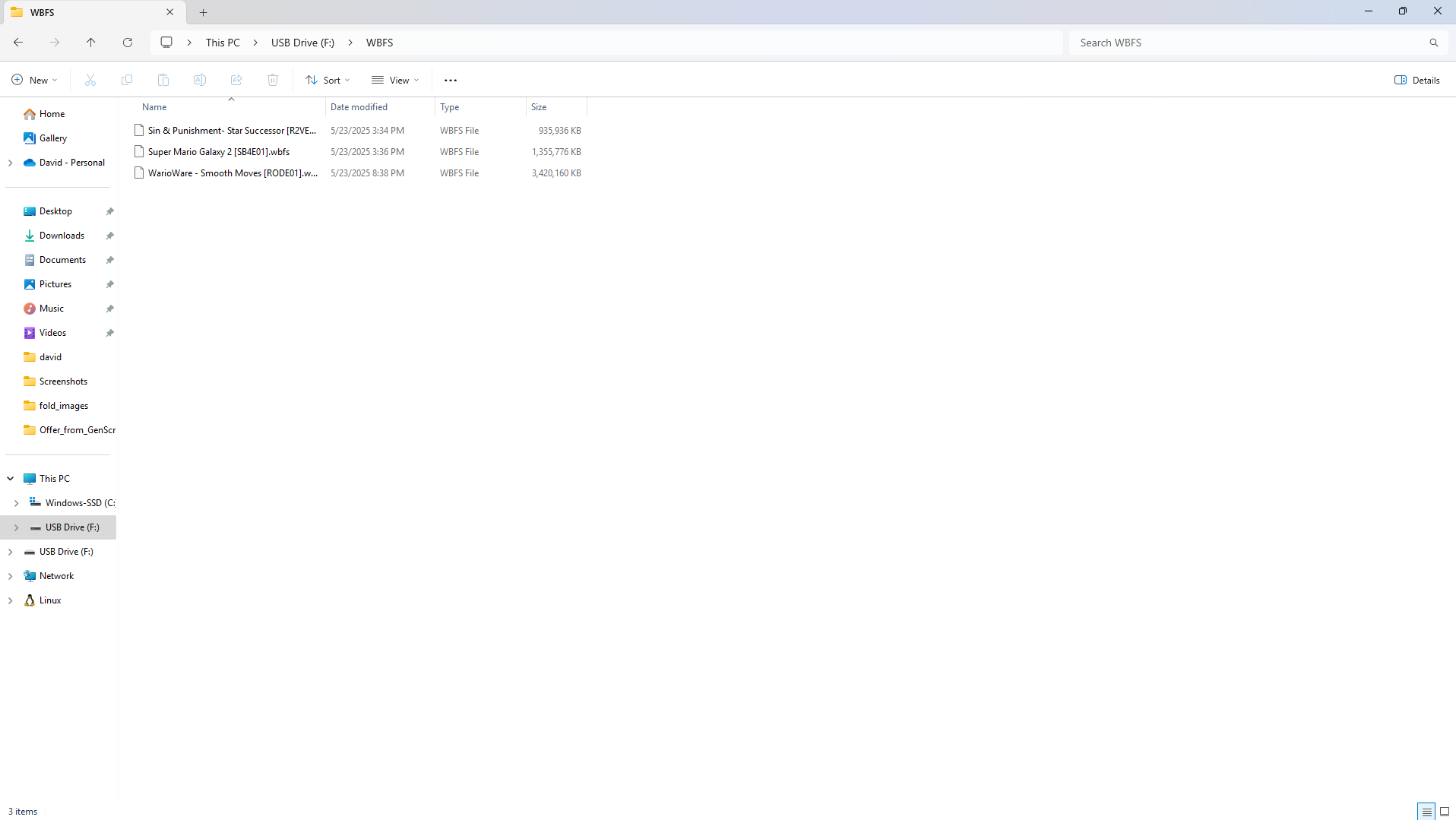Collapse the This PC tree node
Viewport: 1456px width, 820px height.
(x=11, y=479)
